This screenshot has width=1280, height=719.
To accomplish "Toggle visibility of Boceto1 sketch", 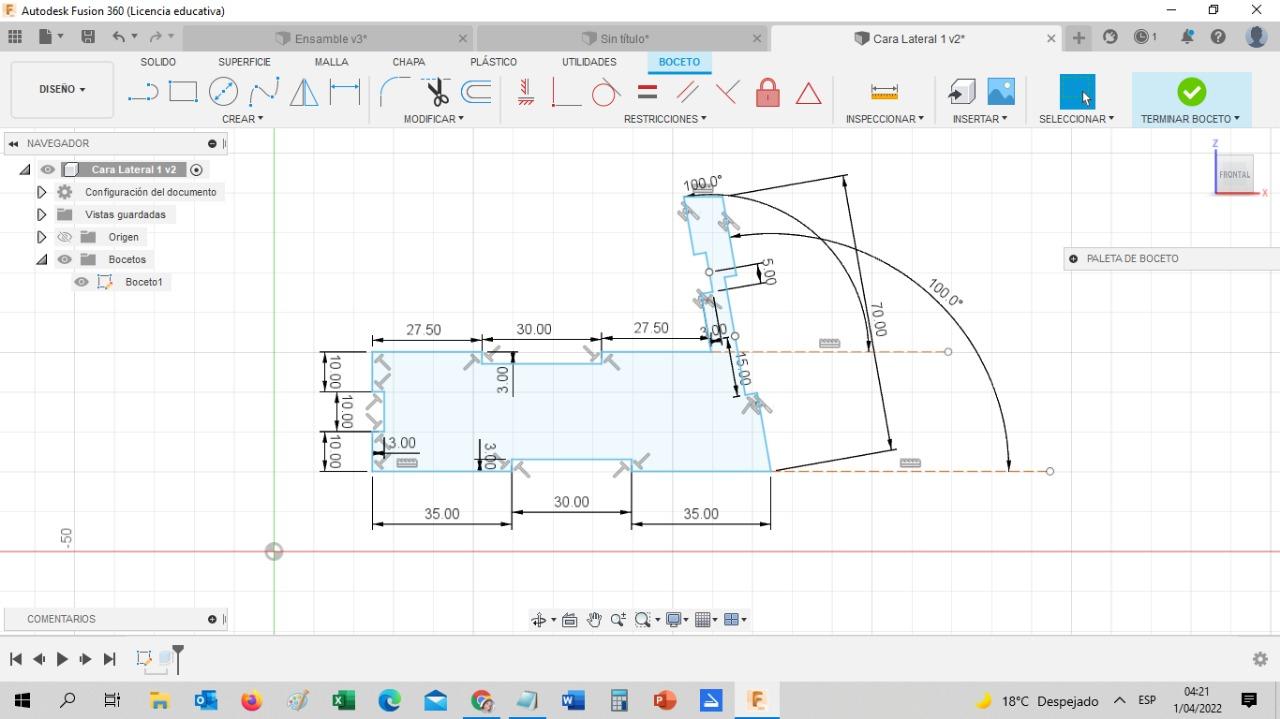I will pos(82,282).
